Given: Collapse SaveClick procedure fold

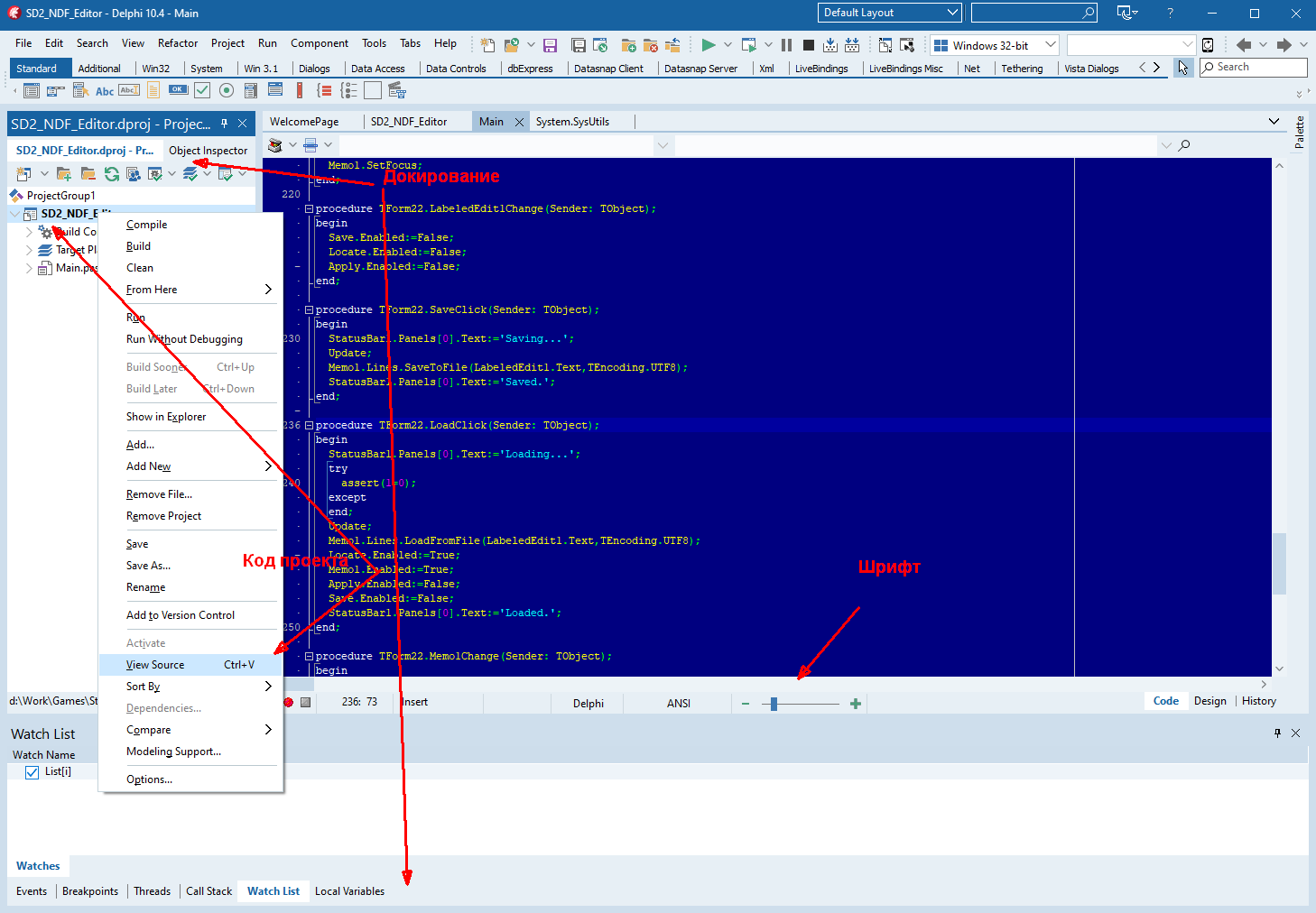Looking at the screenshot, I should coord(309,309).
